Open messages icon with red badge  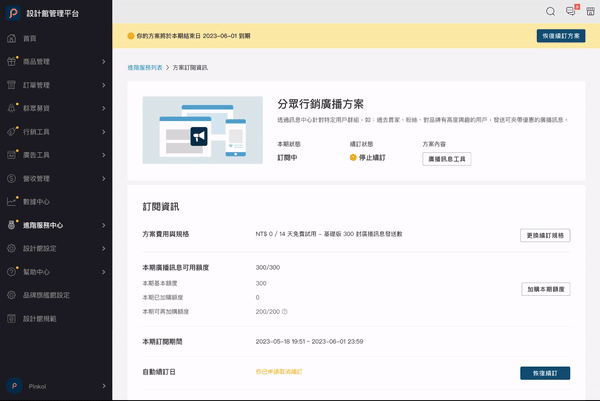(571, 11)
